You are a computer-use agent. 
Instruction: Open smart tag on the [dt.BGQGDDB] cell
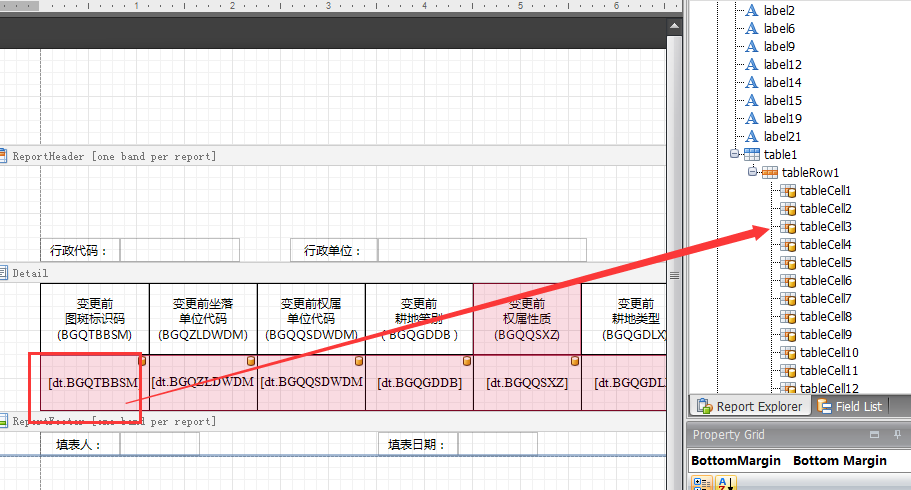pos(467,361)
